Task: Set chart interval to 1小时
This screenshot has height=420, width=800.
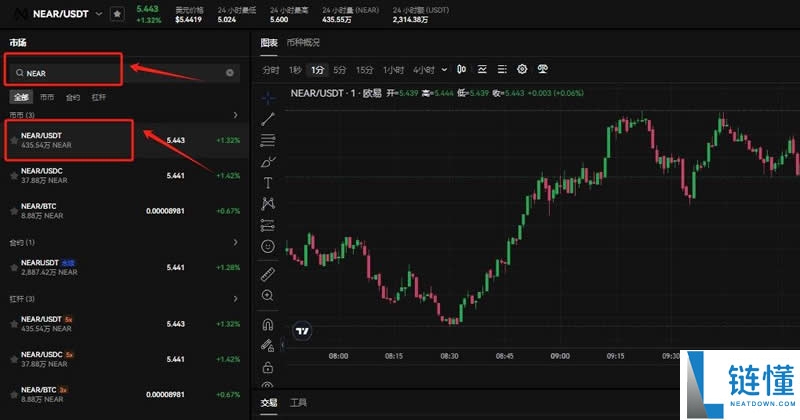Action: point(393,70)
